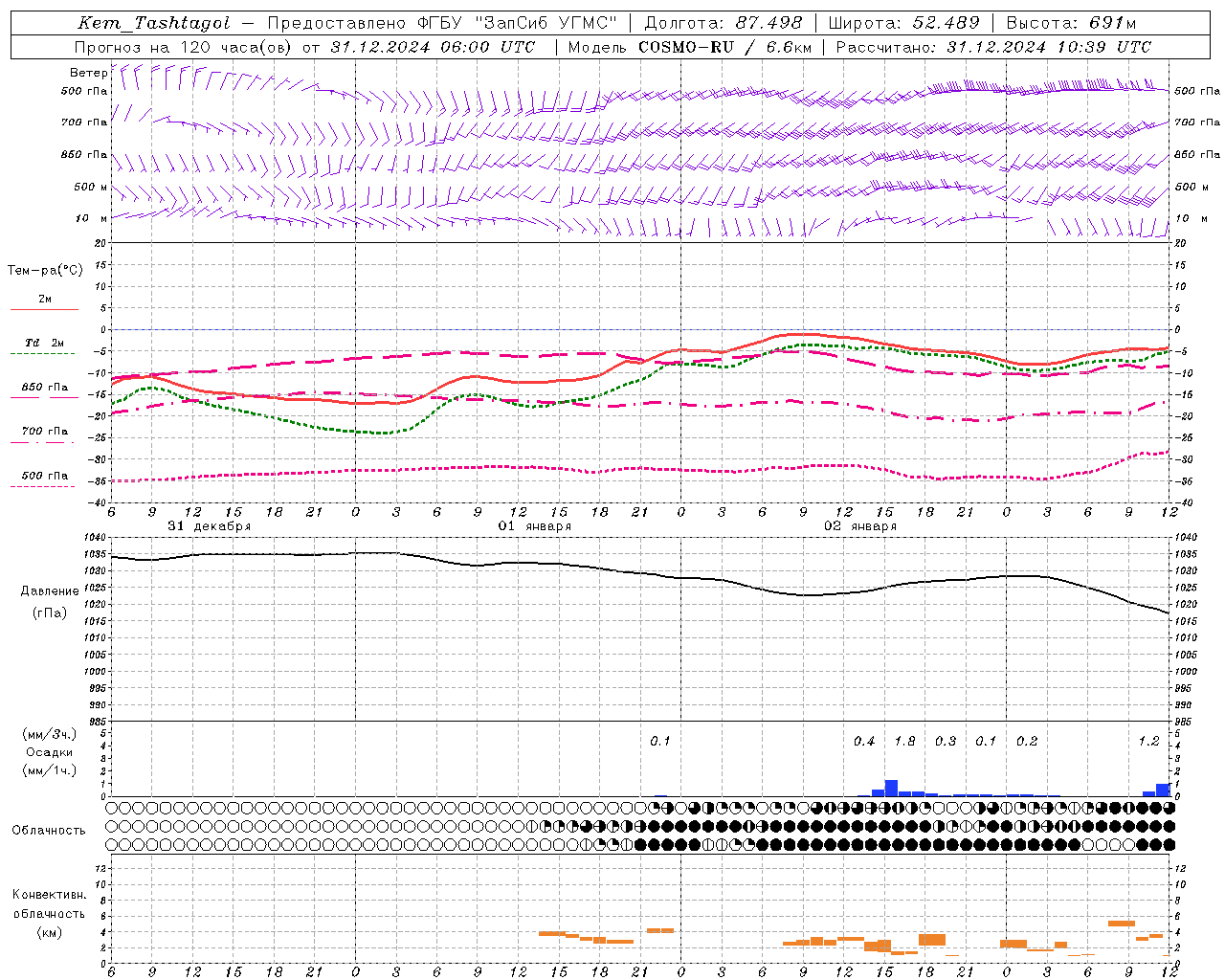The height and width of the screenshot is (980, 1225).
Task: Click '(гПа)' unit label under Давление
Action: click(x=50, y=612)
